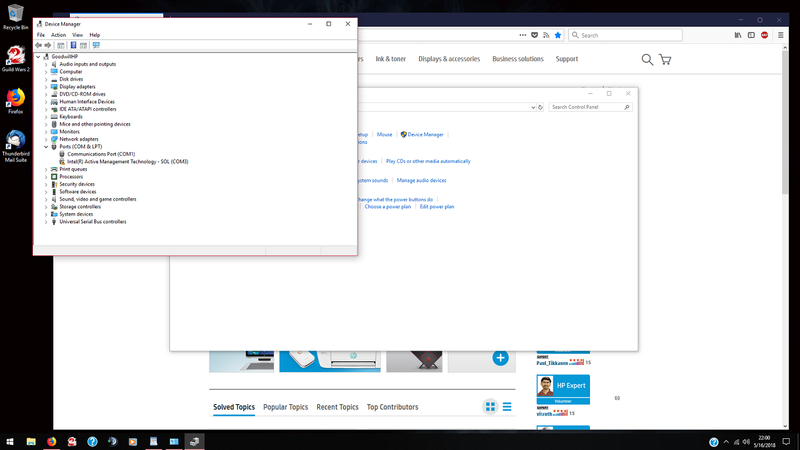Screen dimensions: 800x450
Task: Expand the Display adapters node
Action: pyautogui.click(x=46, y=87)
